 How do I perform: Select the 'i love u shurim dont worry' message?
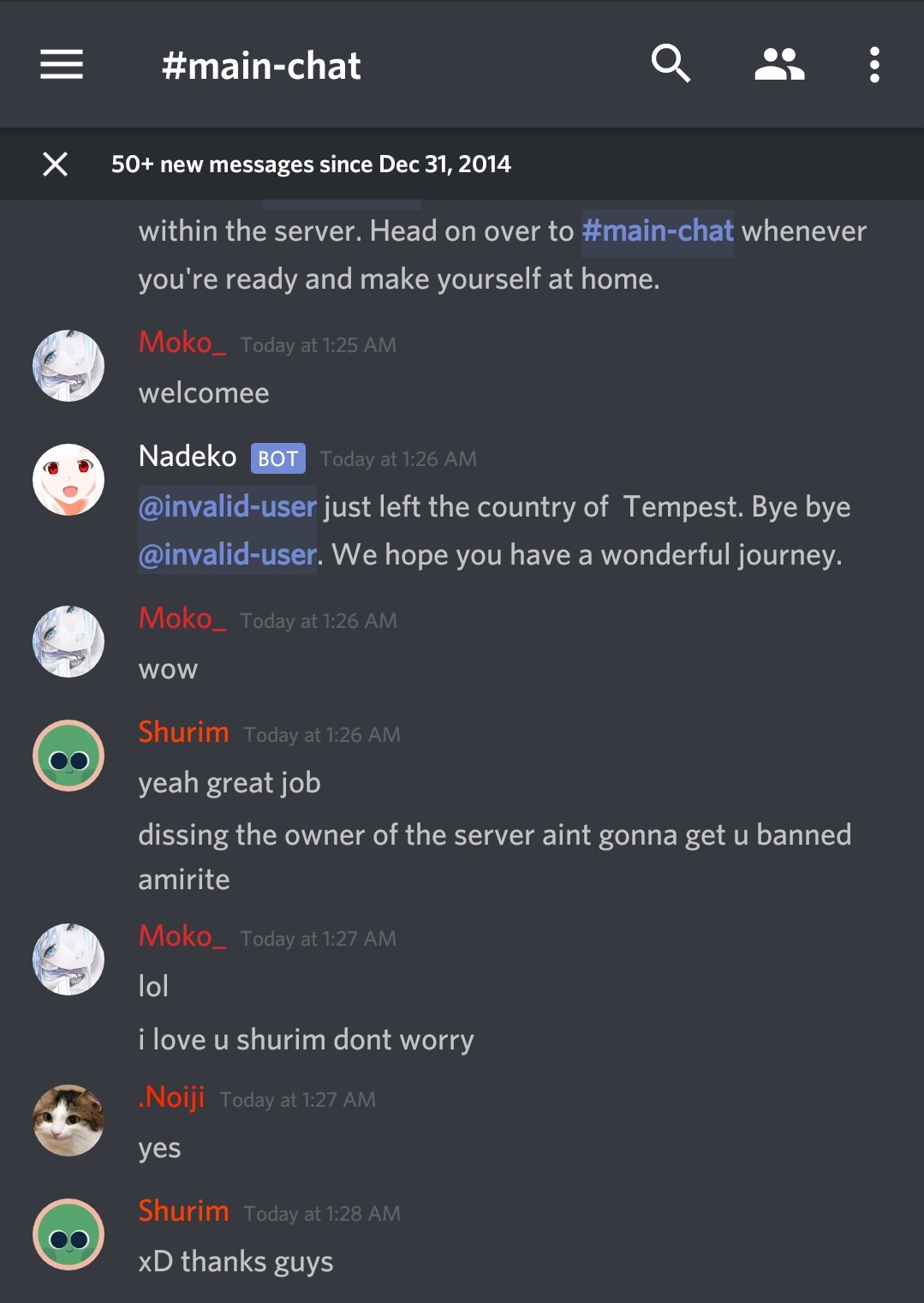307,1040
